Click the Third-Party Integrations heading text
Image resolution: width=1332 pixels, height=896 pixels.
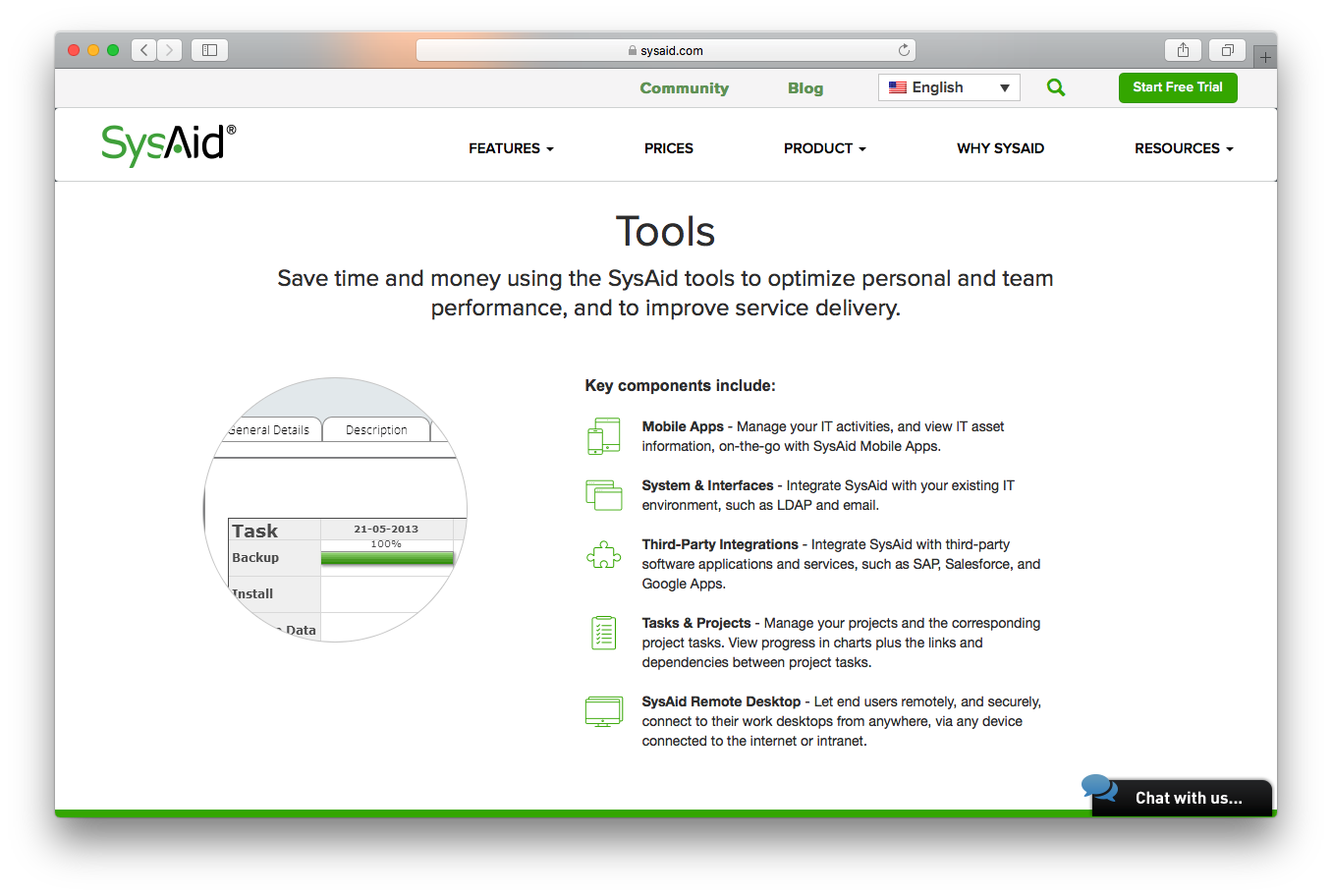point(720,544)
